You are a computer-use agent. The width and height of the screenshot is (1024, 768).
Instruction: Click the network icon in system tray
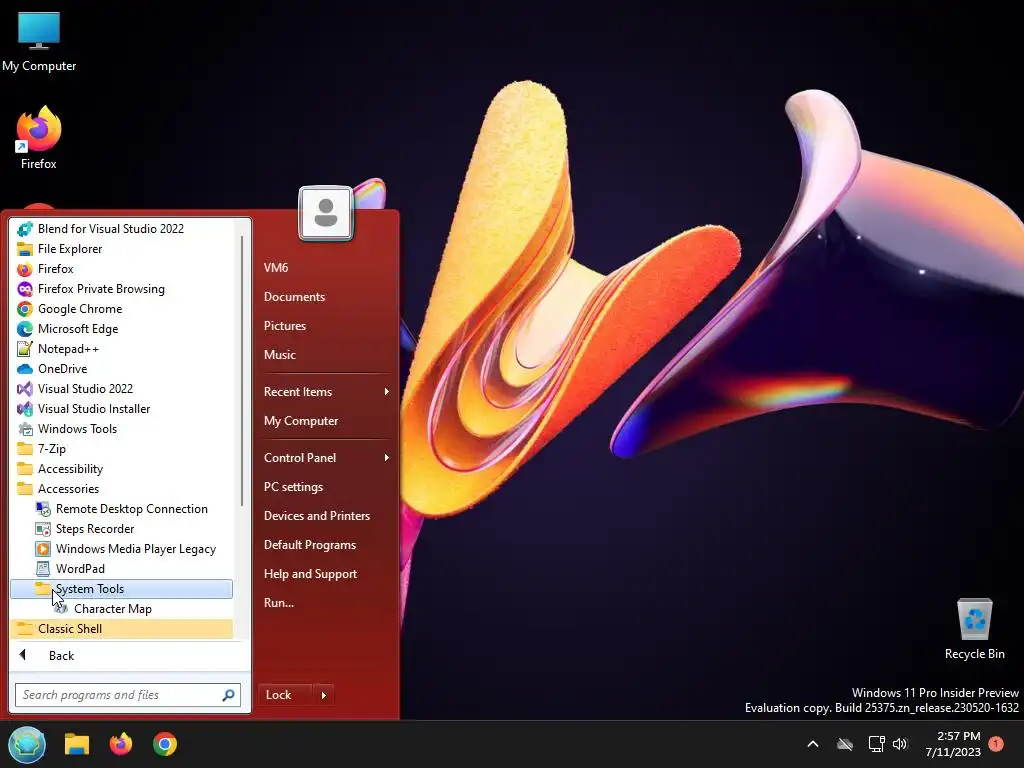pyautogui.click(x=876, y=744)
